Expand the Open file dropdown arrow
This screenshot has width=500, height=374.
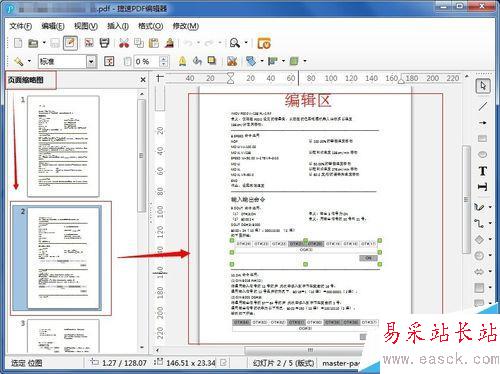point(44,43)
